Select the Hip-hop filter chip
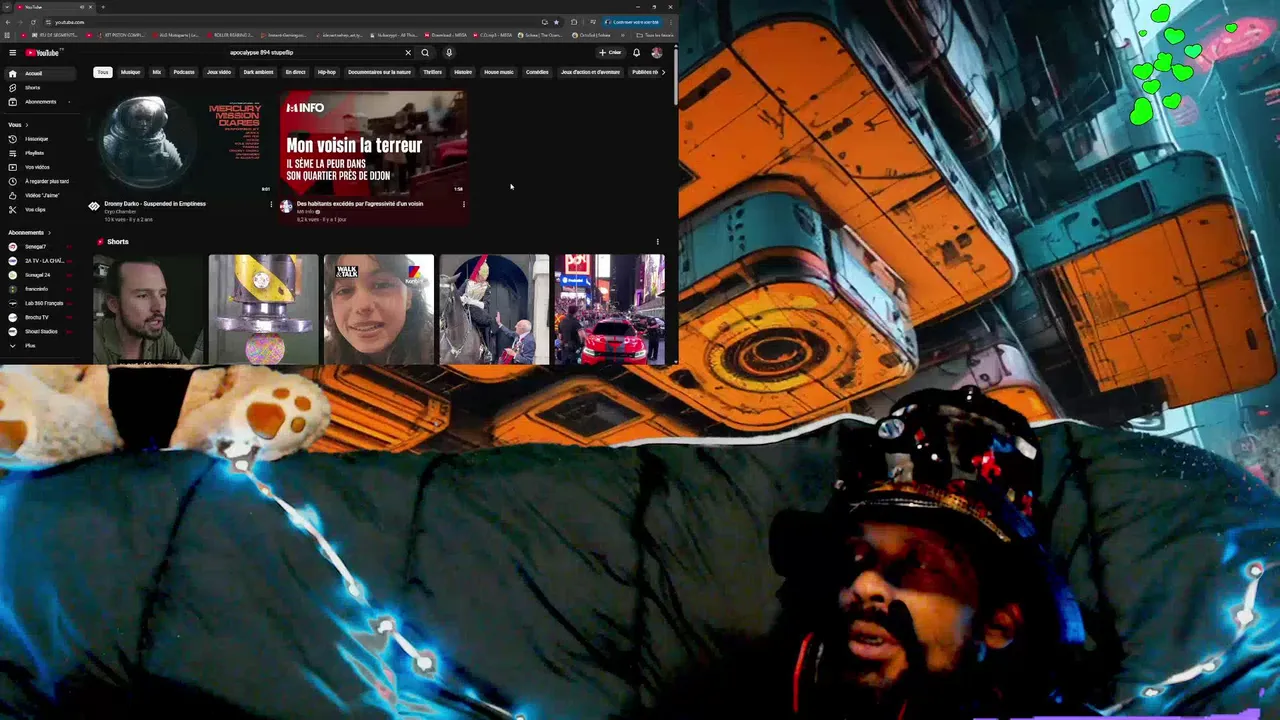 (327, 72)
